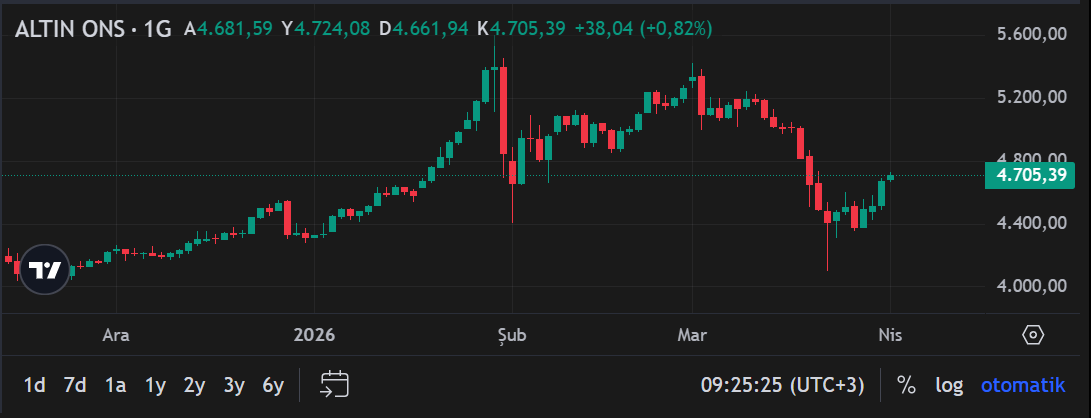Click the 5.600,00 price axis label
1091x418 pixels.
1033,34
